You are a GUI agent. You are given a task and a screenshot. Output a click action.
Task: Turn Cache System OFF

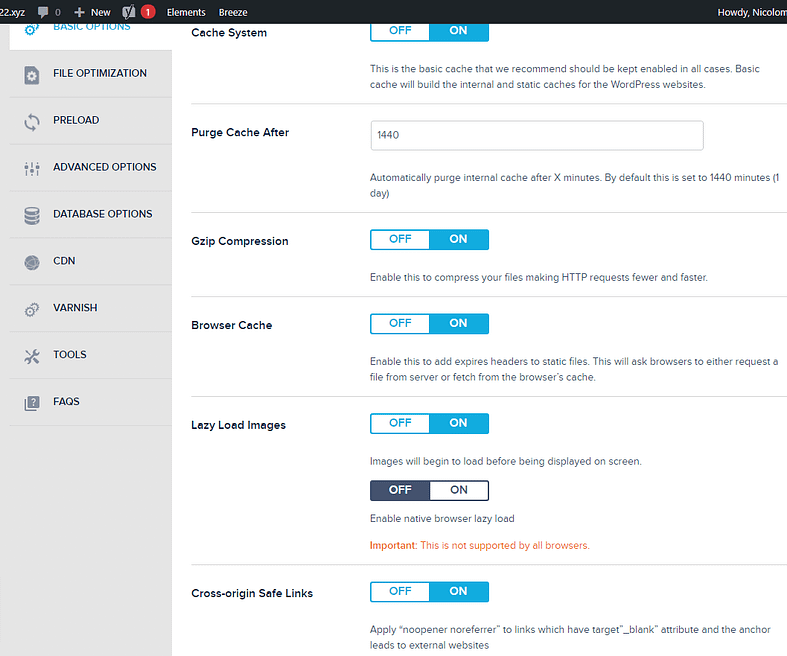tap(400, 32)
